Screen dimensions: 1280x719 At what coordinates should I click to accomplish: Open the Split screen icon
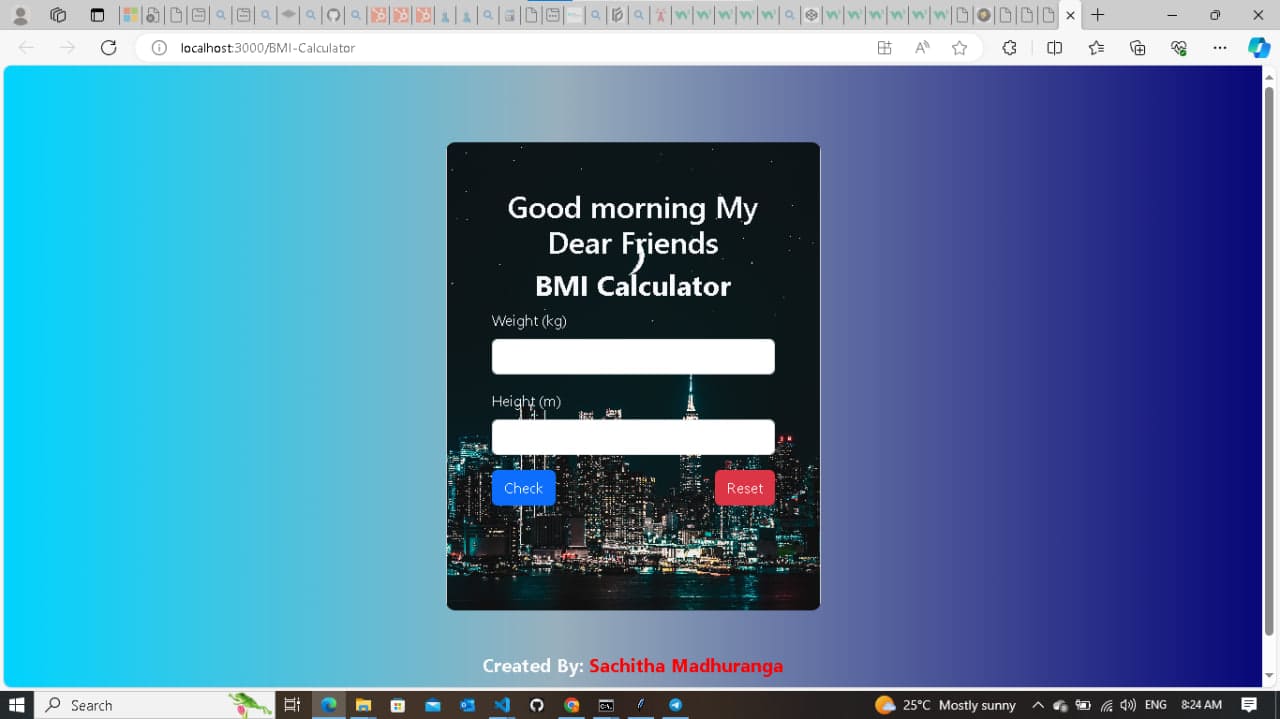point(1054,48)
